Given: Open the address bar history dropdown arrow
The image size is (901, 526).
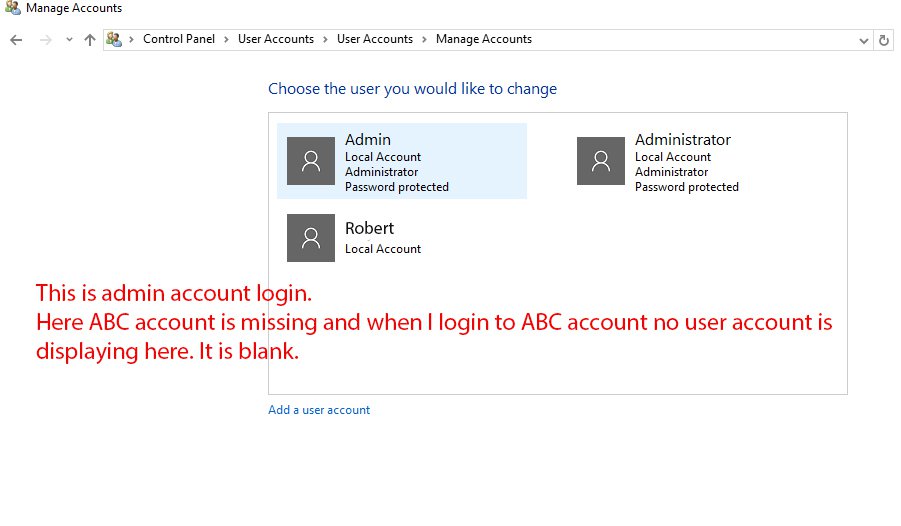Looking at the screenshot, I should 864,40.
